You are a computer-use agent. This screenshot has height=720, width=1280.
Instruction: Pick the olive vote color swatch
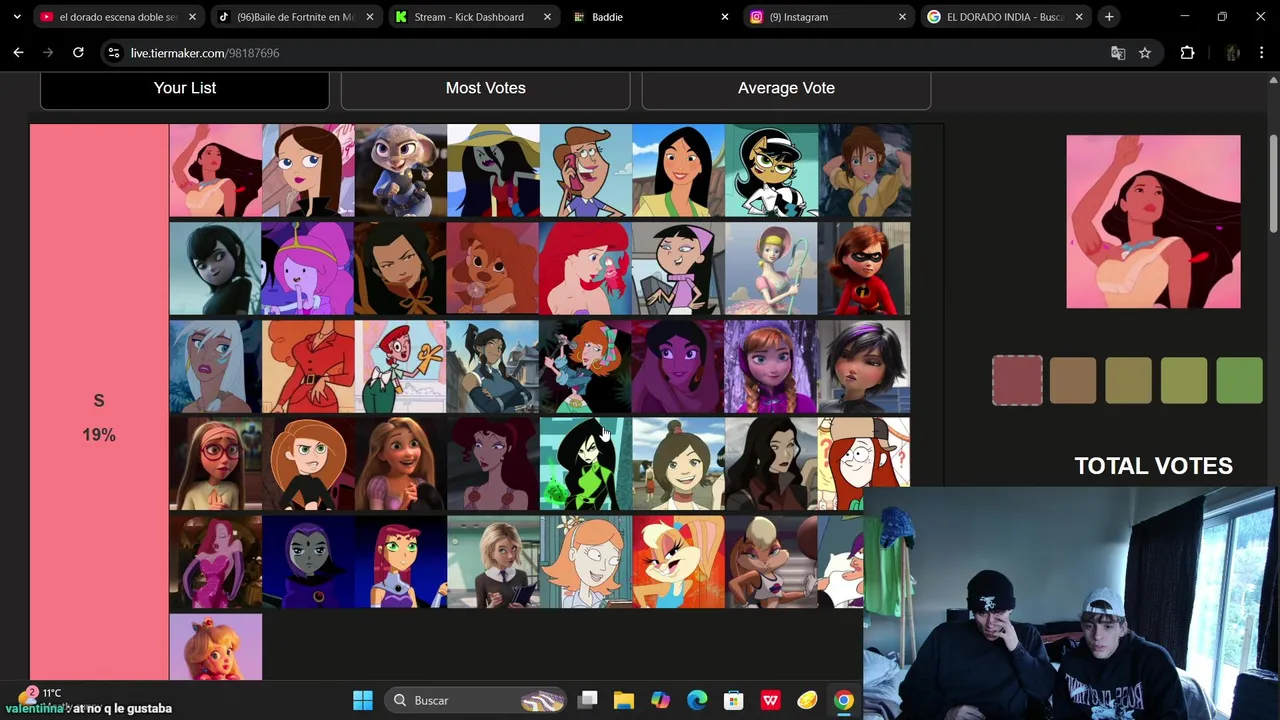point(1128,381)
